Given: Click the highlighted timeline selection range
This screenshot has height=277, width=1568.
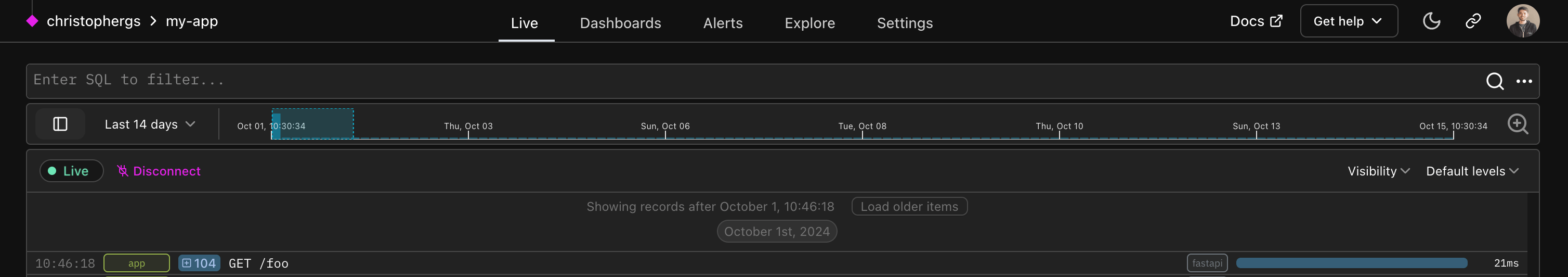Looking at the screenshot, I should 313,124.
